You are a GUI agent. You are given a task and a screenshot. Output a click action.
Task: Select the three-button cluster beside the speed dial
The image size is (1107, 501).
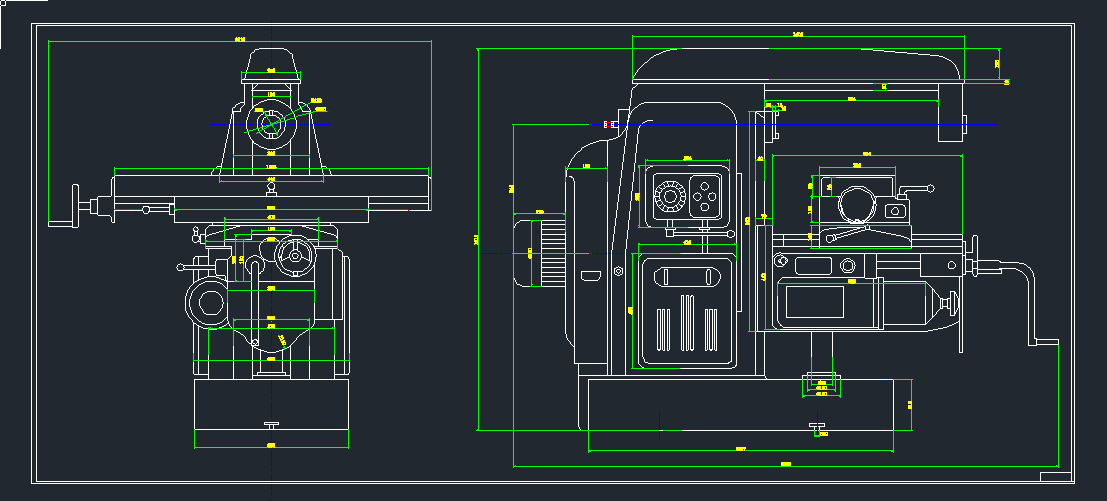pos(706,195)
